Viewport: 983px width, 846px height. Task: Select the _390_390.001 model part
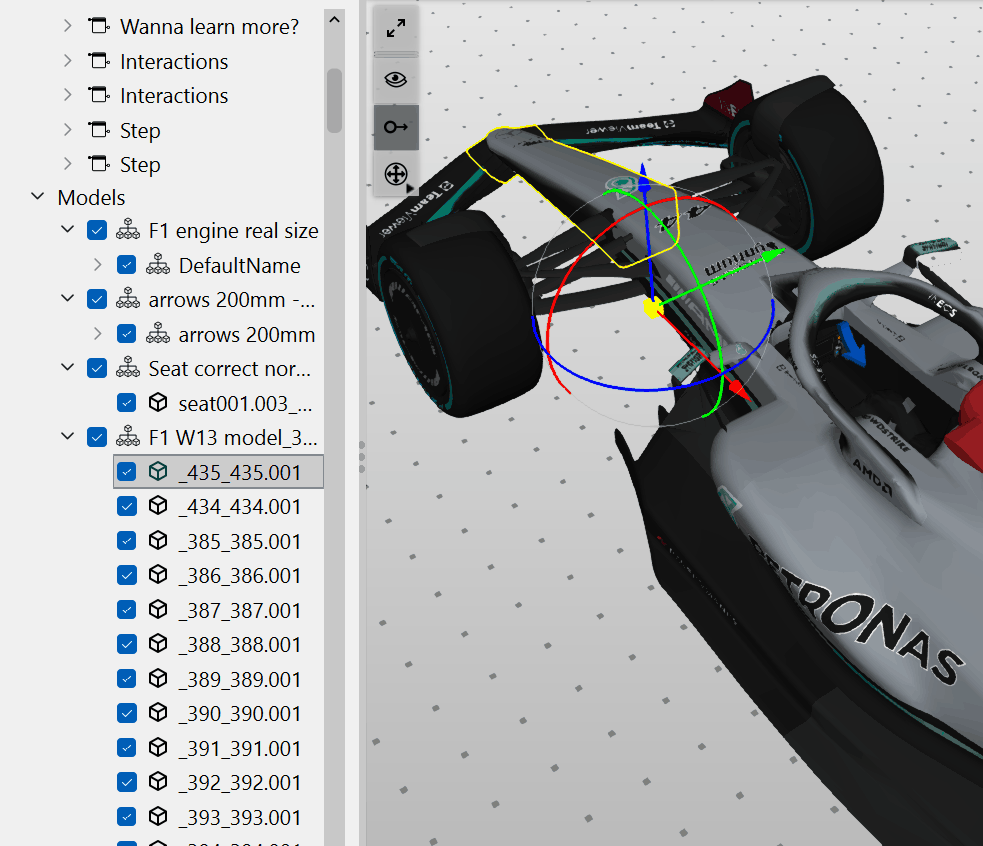click(x=239, y=713)
